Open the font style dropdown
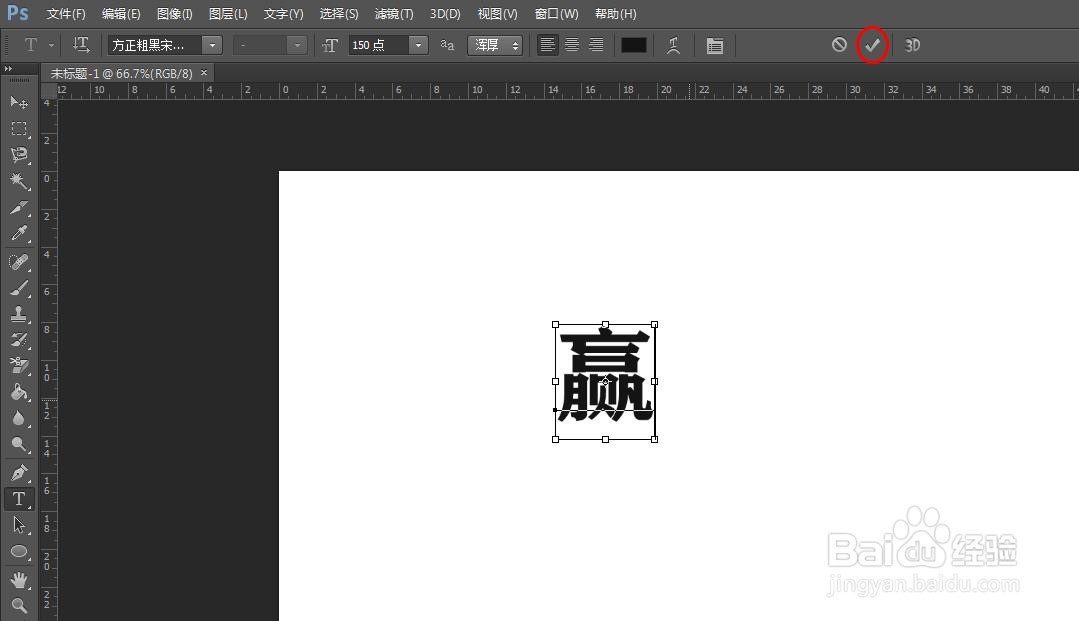Image resolution: width=1079 pixels, height=621 pixels. click(297, 45)
